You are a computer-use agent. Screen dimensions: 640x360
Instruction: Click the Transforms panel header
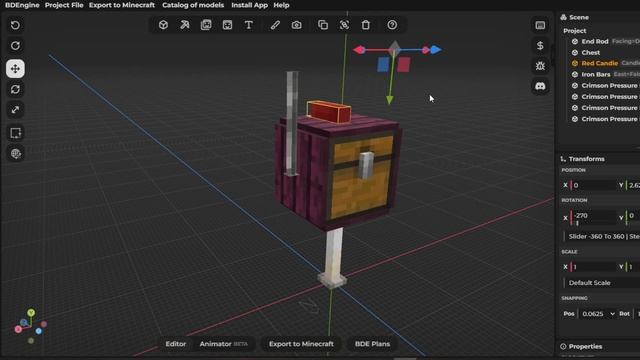click(587, 159)
